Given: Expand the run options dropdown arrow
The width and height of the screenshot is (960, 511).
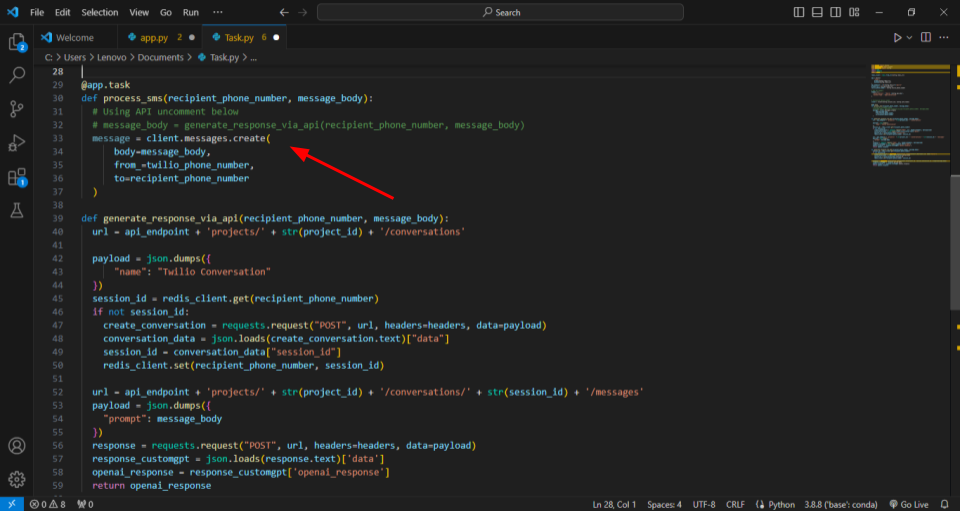Looking at the screenshot, I should 910,38.
